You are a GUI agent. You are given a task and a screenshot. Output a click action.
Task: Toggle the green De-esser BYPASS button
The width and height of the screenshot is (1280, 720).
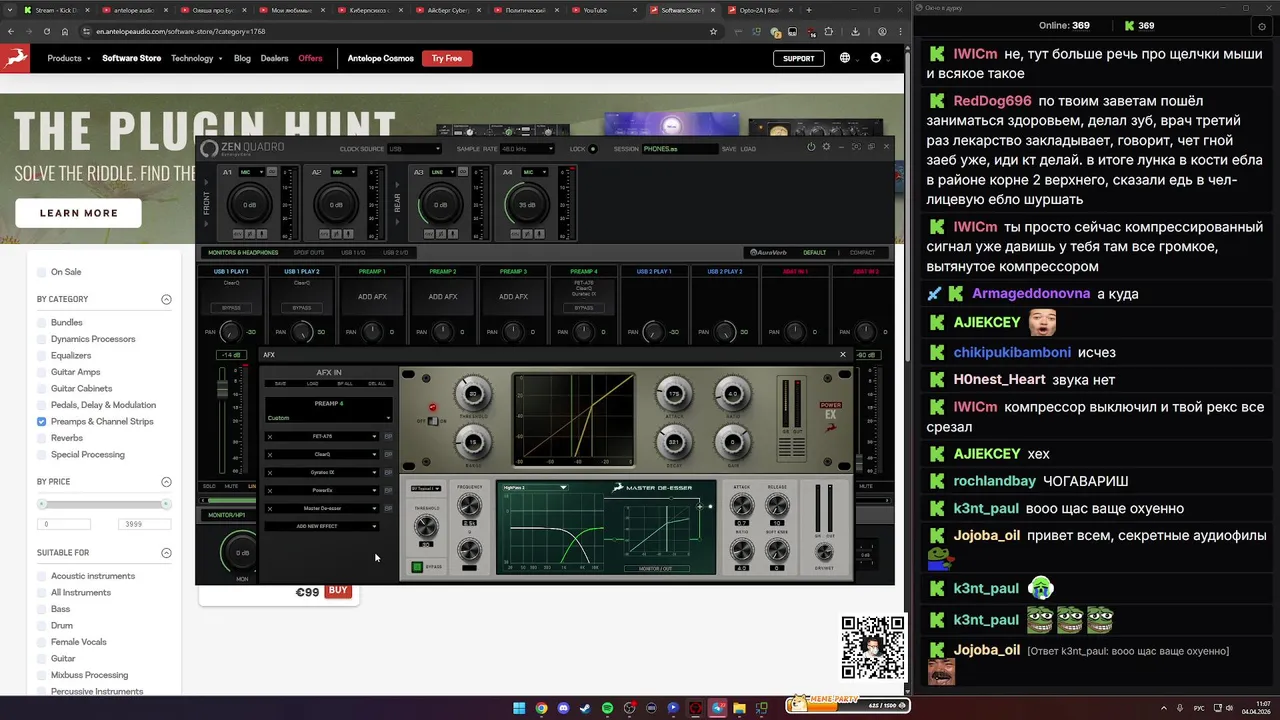[417, 567]
